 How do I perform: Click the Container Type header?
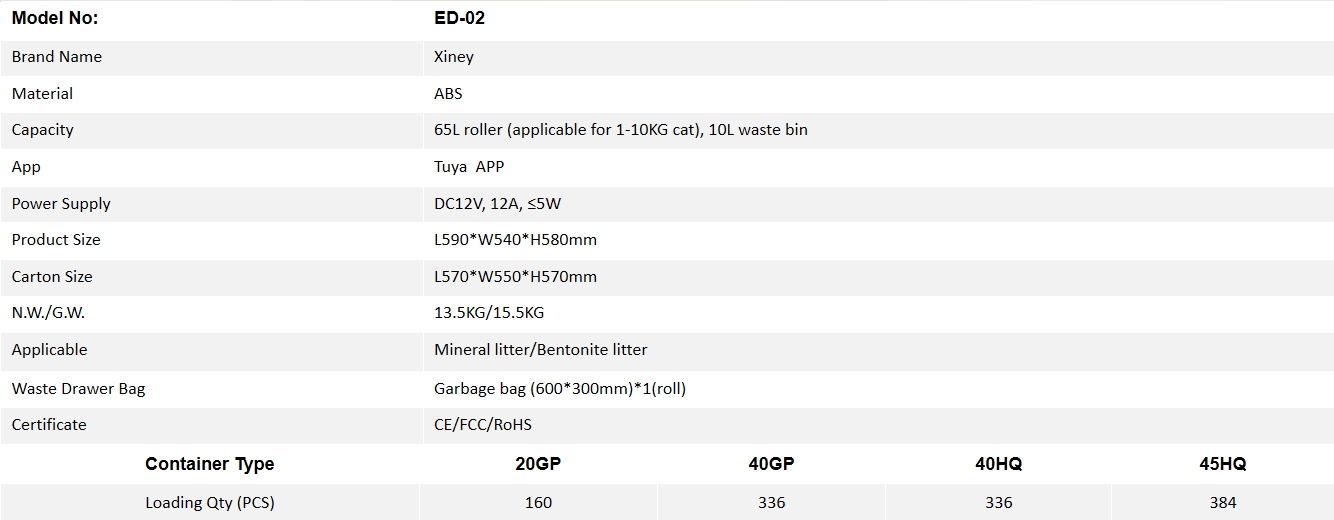click(209, 464)
